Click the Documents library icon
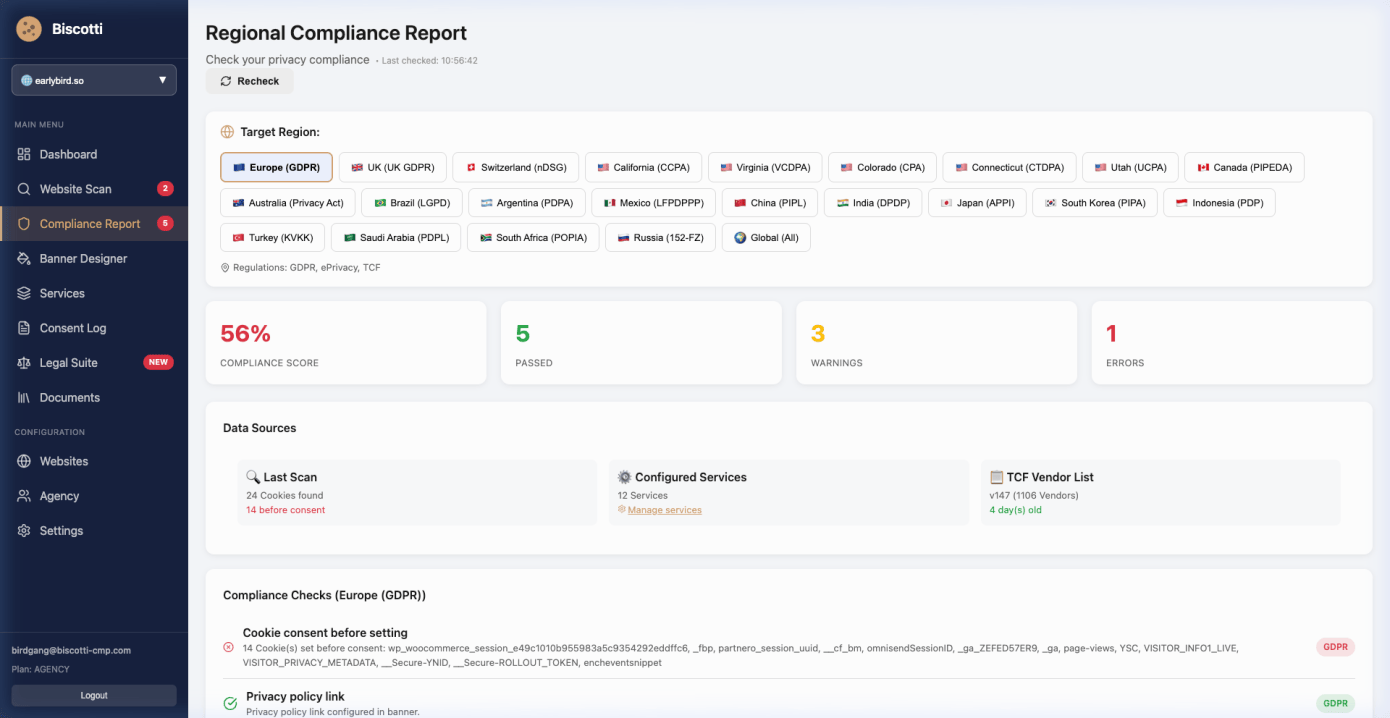The height and width of the screenshot is (718, 1390). [x=24, y=398]
